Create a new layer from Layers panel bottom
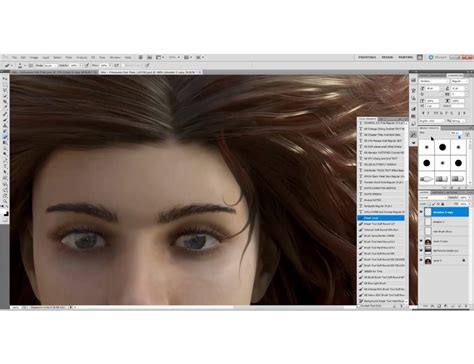The image size is (474, 364). (460, 306)
